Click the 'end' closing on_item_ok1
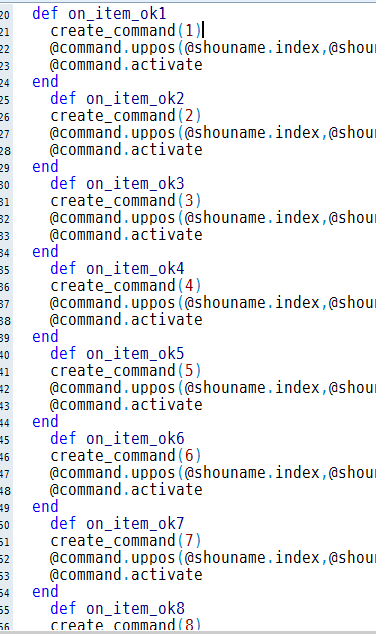The height and width of the screenshot is (634, 376). click(x=45, y=82)
